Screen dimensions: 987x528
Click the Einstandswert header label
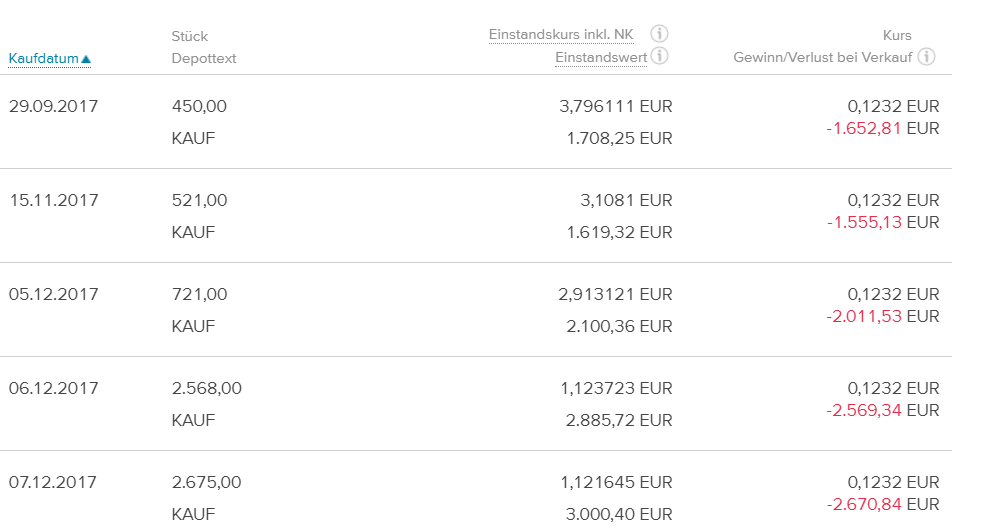coord(601,58)
